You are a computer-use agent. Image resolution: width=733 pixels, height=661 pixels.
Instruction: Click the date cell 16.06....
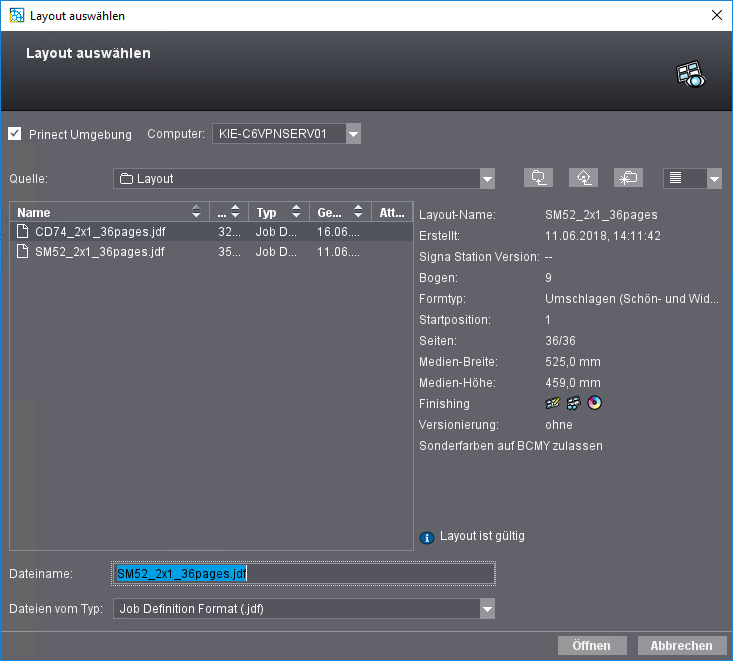tap(338, 231)
